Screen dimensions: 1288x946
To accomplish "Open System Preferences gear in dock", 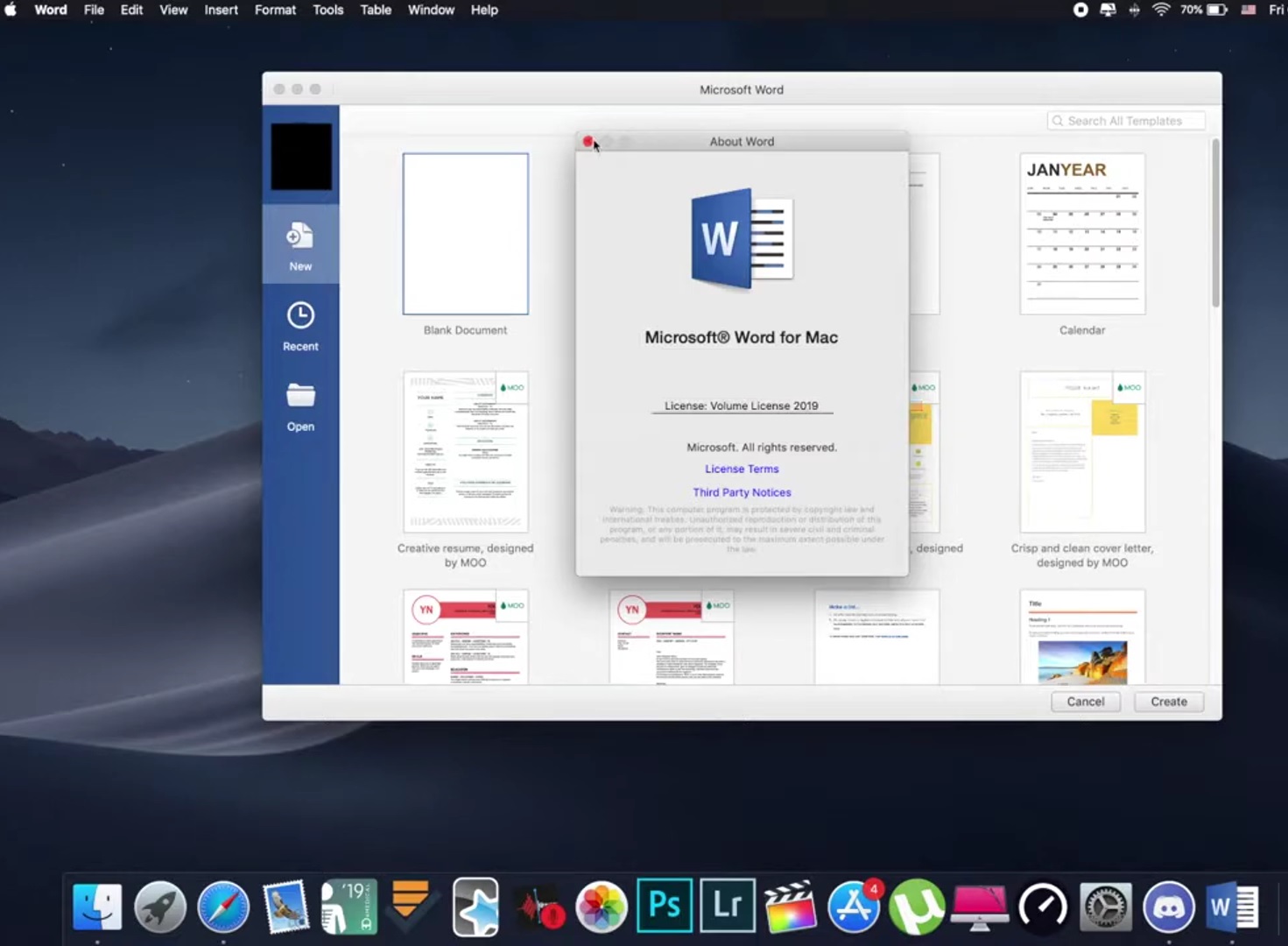I will (x=1106, y=907).
